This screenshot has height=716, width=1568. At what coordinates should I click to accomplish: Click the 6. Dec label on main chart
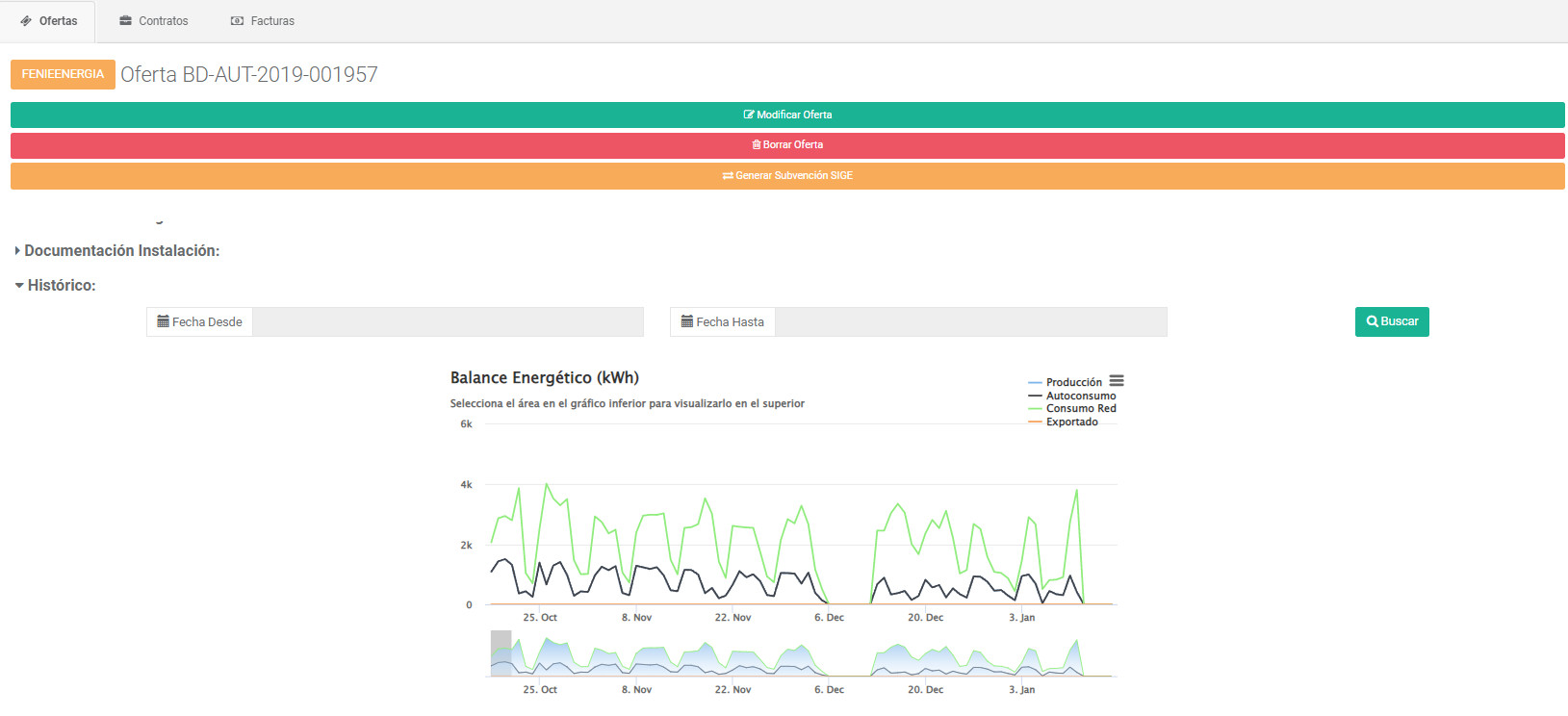point(829,618)
